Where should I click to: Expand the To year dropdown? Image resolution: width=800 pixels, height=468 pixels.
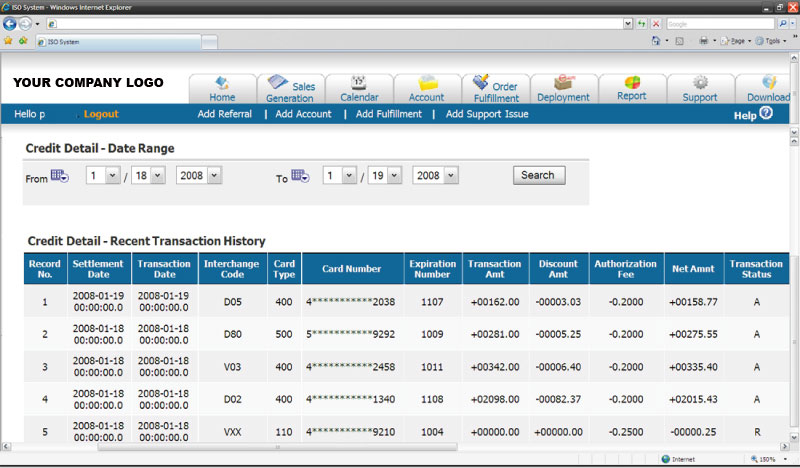click(451, 176)
